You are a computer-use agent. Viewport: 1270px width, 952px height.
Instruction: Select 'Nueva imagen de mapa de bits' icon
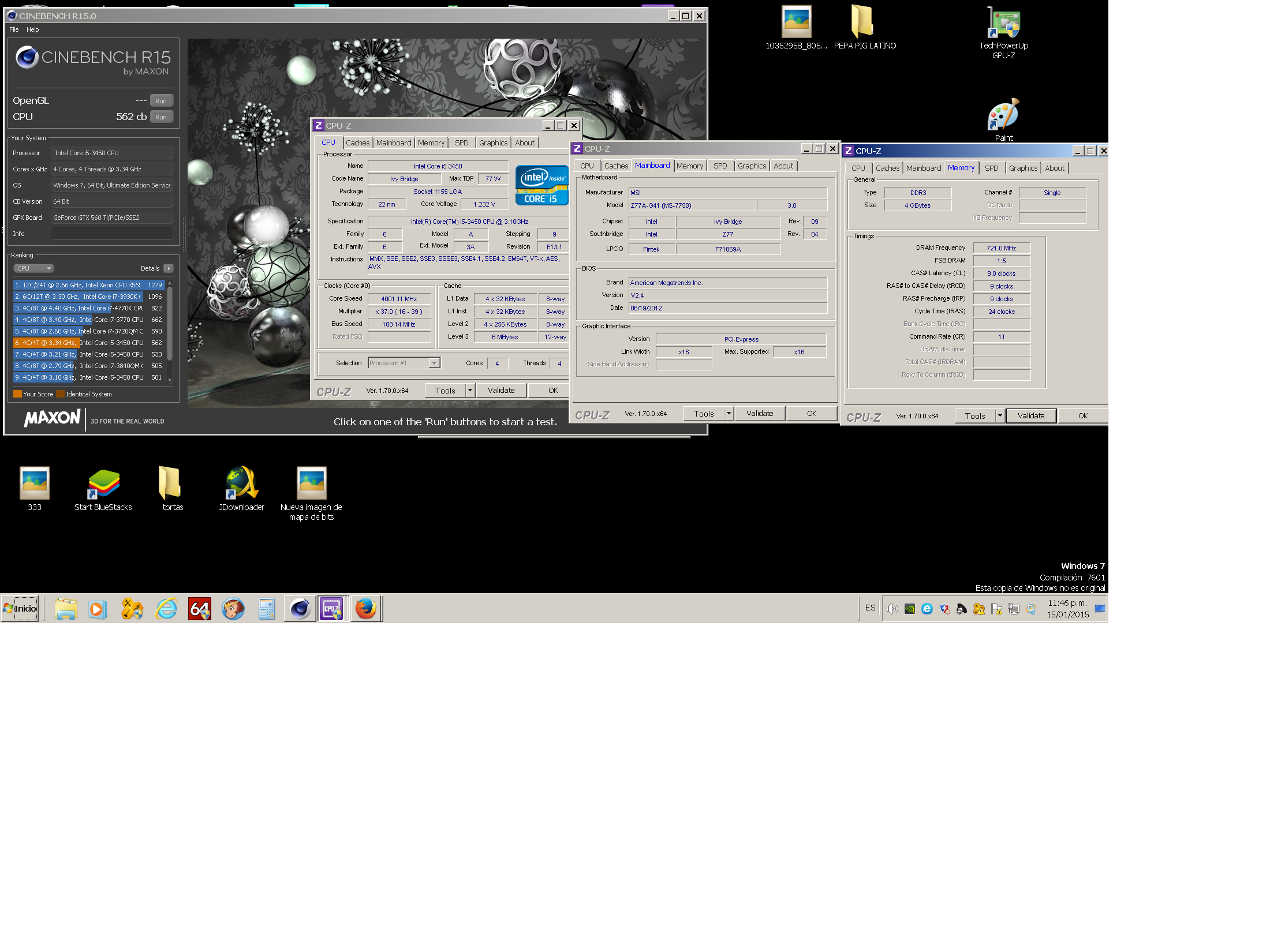pyautogui.click(x=311, y=494)
